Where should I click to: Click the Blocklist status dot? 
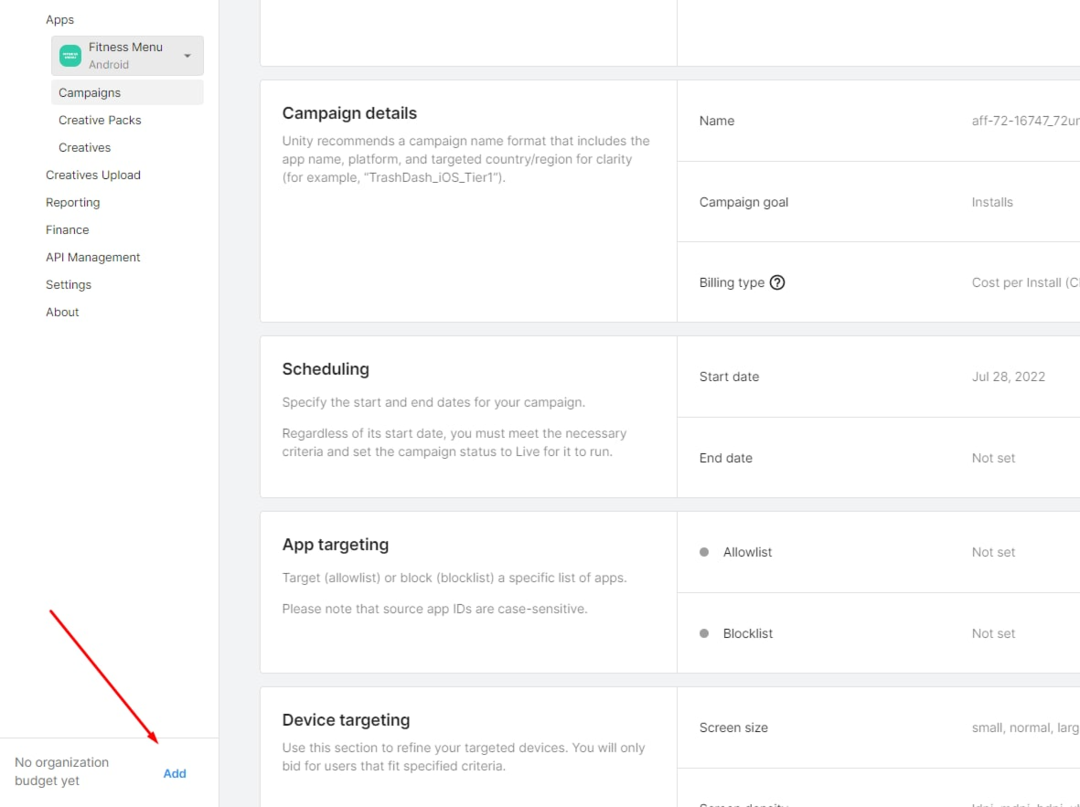tap(704, 633)
